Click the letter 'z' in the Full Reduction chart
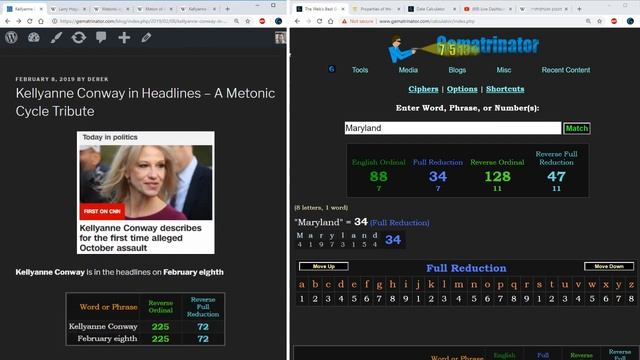The width and height of the screenshot is (640, 360). pyautogui.click(x=631, y=284)
